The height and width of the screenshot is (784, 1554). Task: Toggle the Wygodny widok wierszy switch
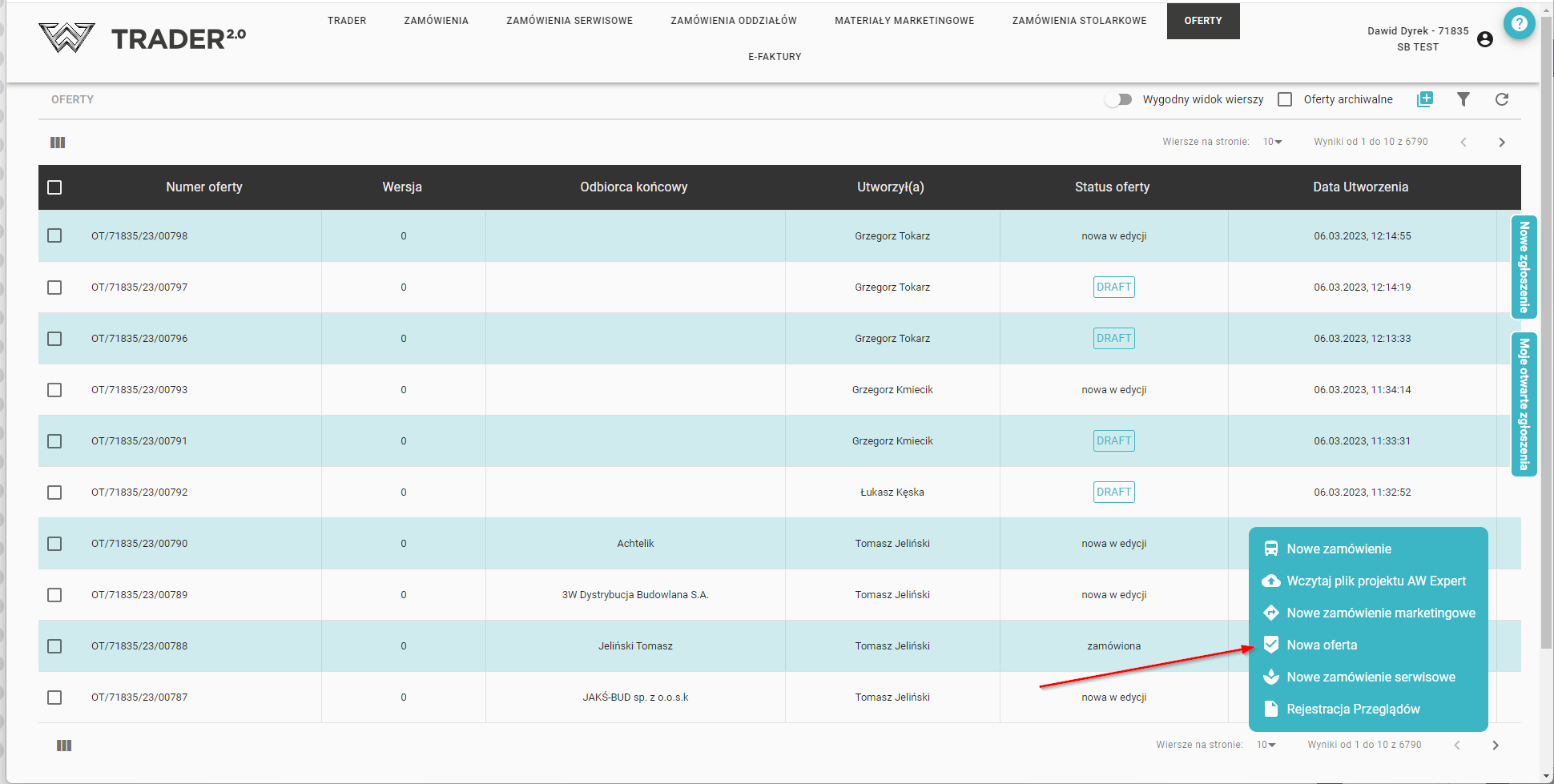pyautogui.click(x=1118, y=99)
